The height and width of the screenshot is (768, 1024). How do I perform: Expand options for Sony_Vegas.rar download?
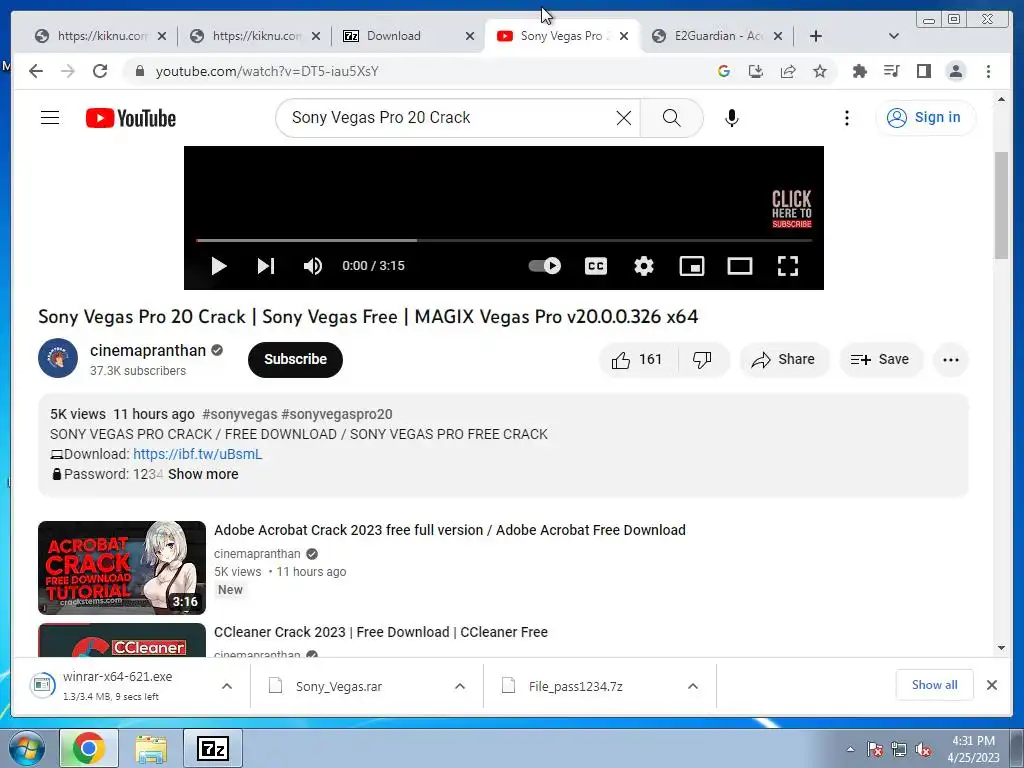[460, 686]
